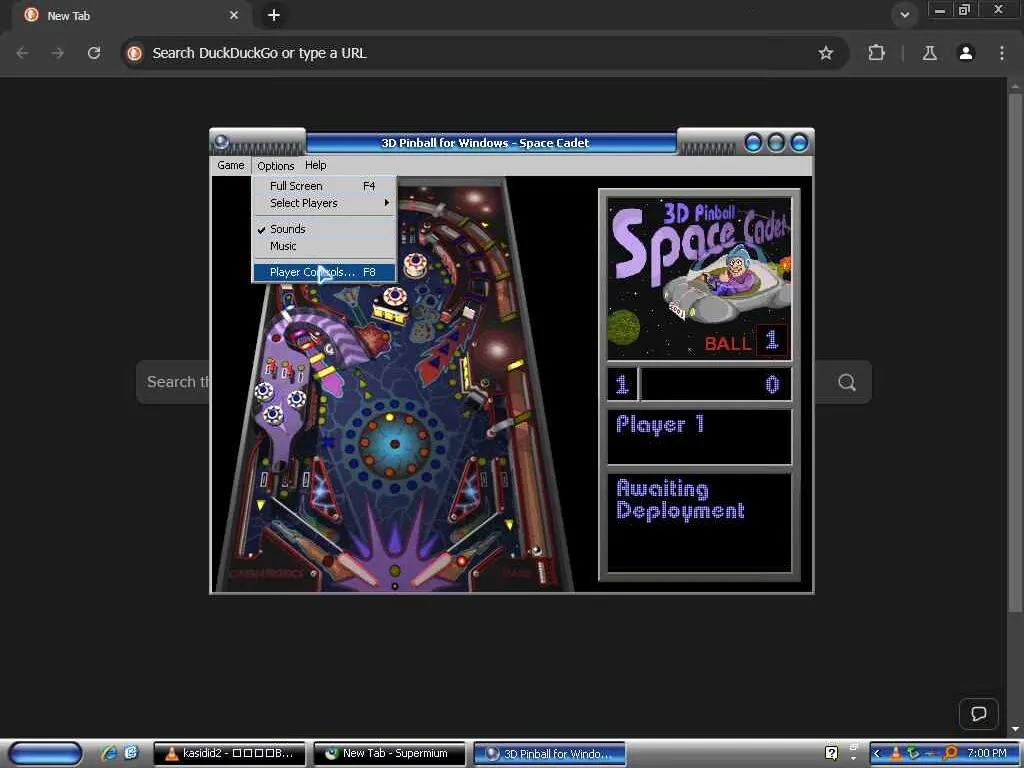Screen dimensions: 1024x768
Task: Close the New Tab browser tab
Action: click(x=234, y=15)
